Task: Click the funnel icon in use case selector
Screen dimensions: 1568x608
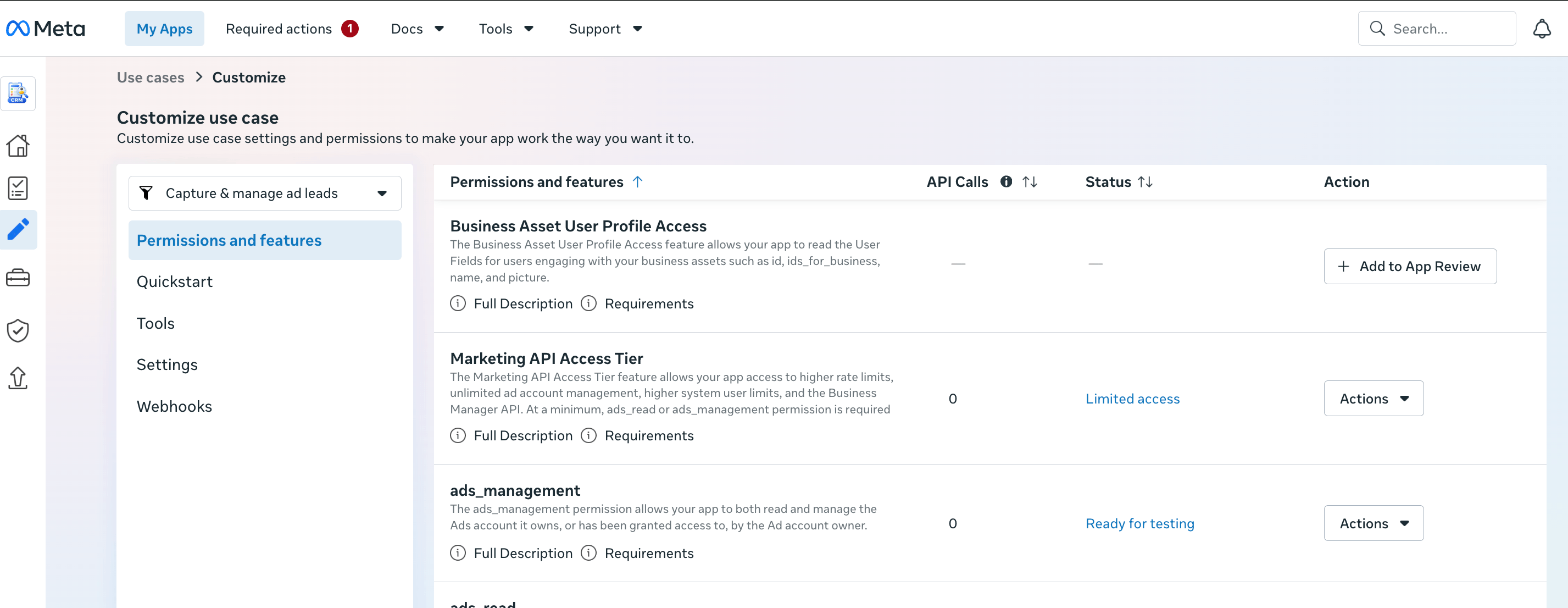Action: coord(146,193)
